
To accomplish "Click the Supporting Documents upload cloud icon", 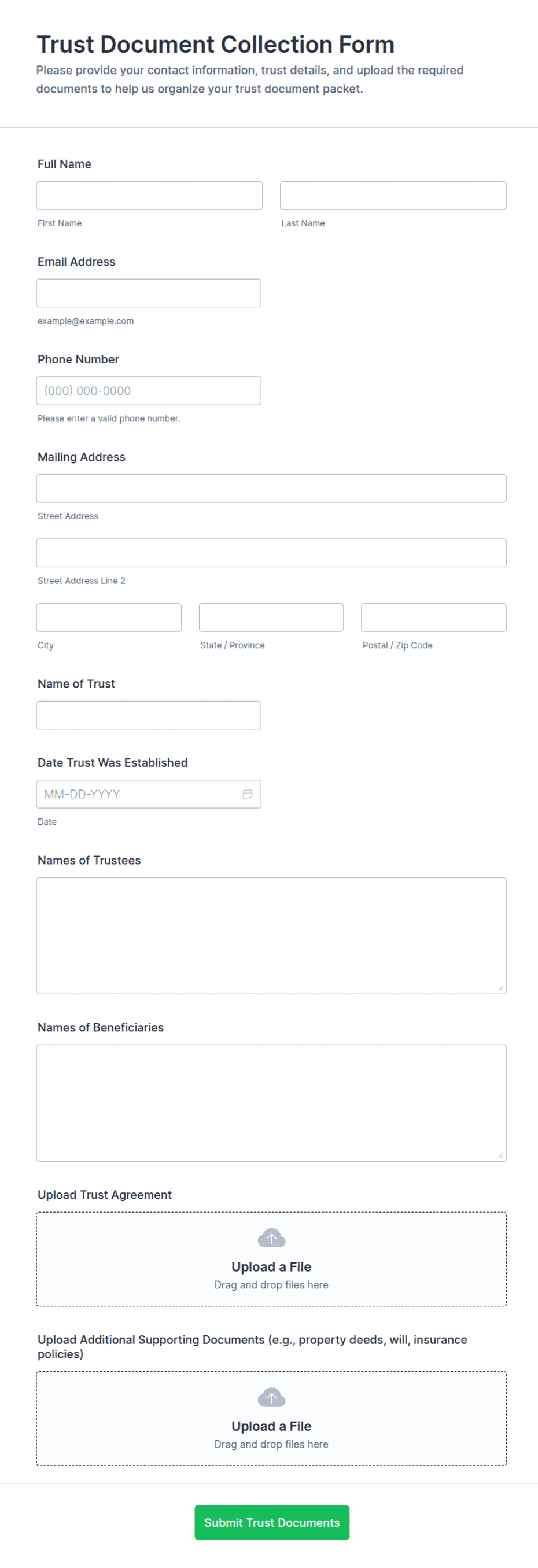I will click(271, 1397).
